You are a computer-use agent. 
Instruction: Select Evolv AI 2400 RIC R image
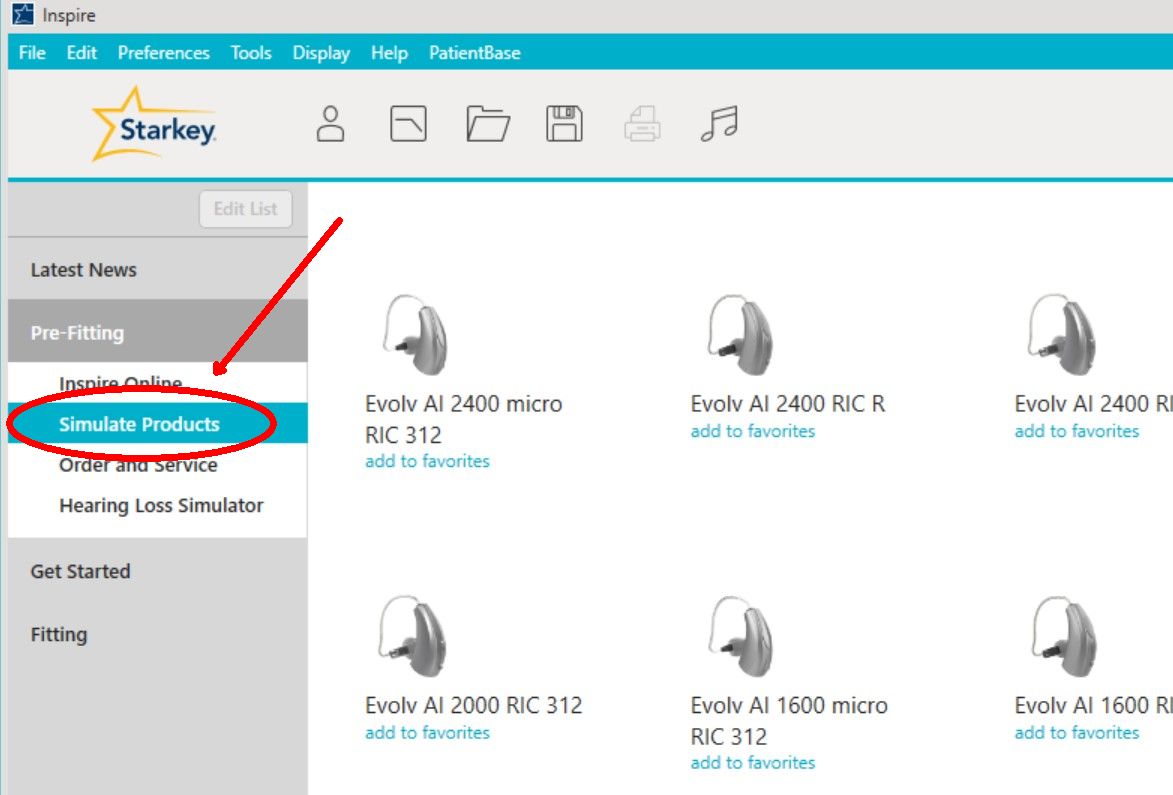(x=741, y=334)
